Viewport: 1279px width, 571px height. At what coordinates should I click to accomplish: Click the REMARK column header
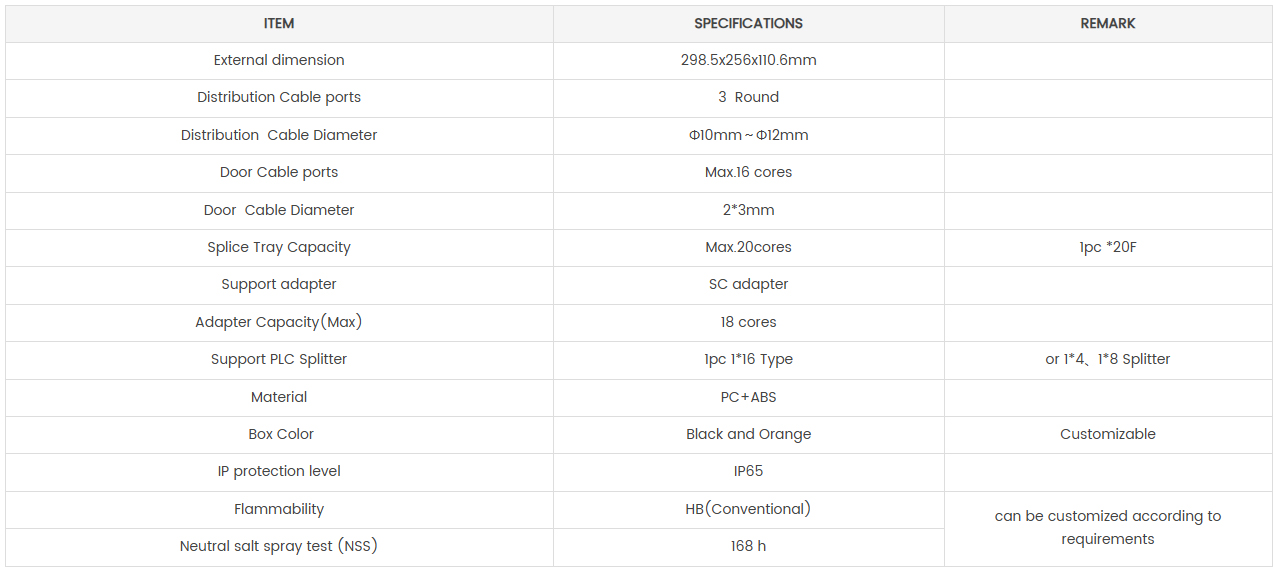[1108, 23]
